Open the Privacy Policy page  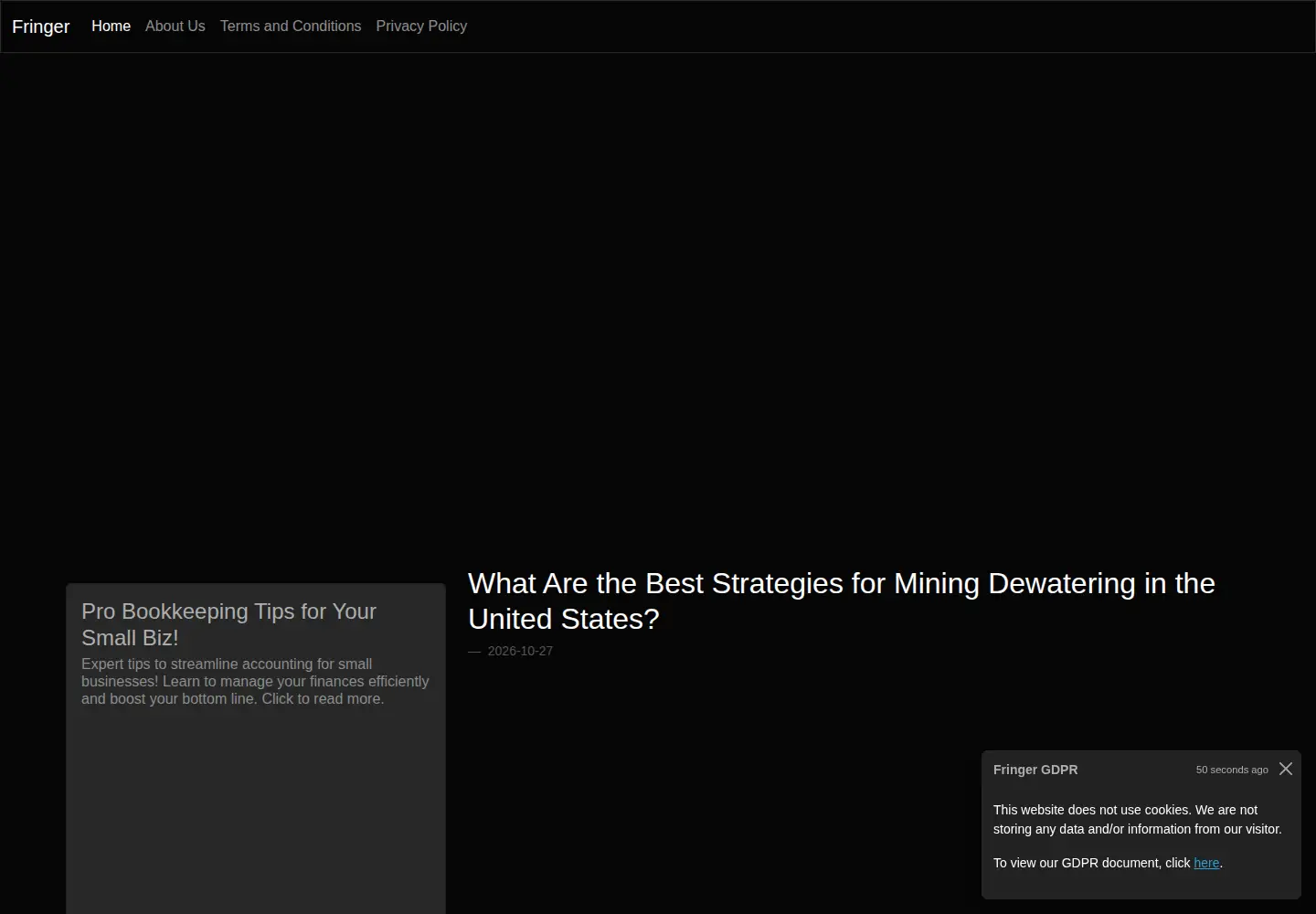pos(421,27)
